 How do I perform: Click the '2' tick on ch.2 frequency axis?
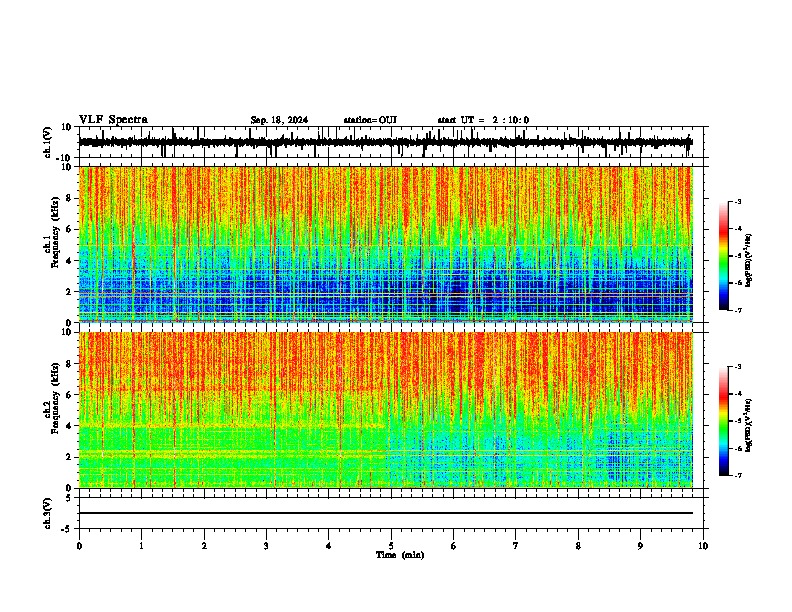[x=69, y=457]
